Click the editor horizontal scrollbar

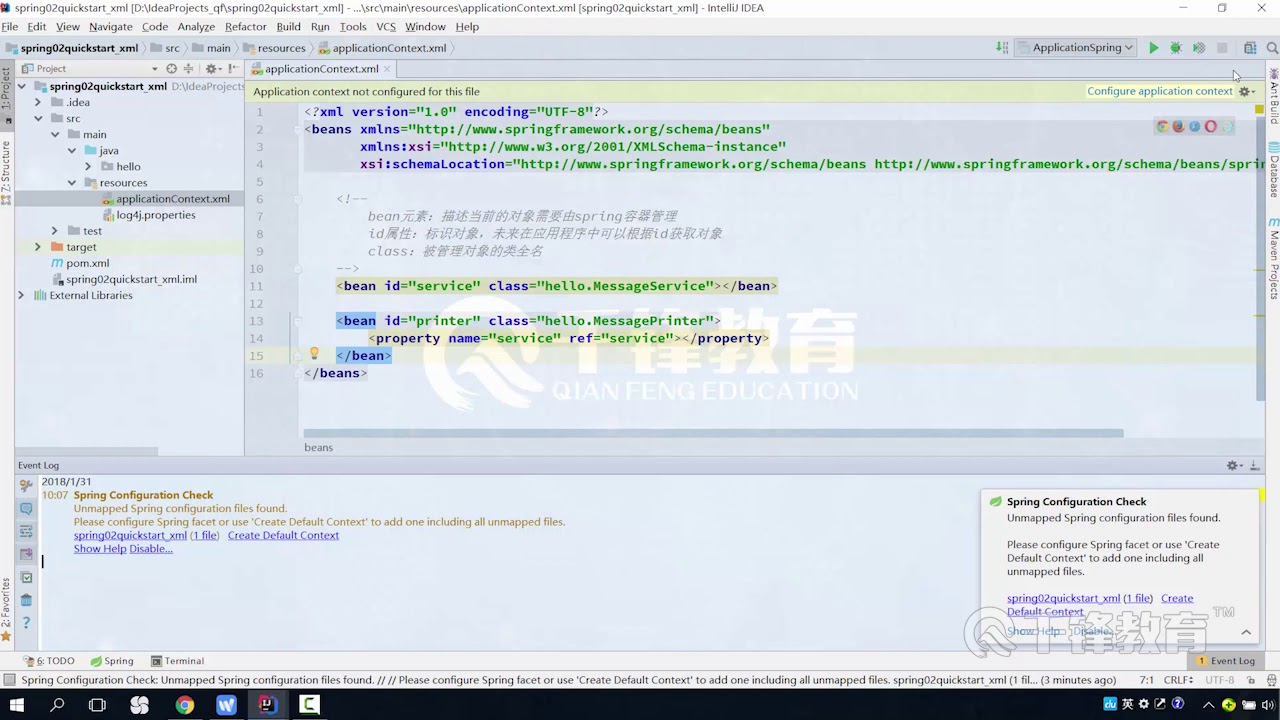[x=713, y=433]
